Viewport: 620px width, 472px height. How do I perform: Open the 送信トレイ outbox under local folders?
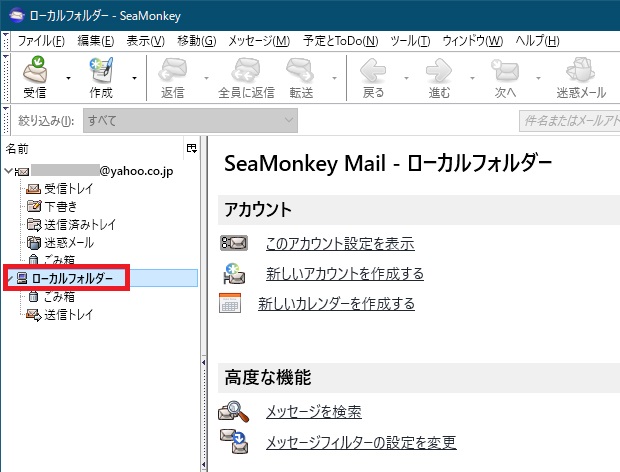coord(68,315)
